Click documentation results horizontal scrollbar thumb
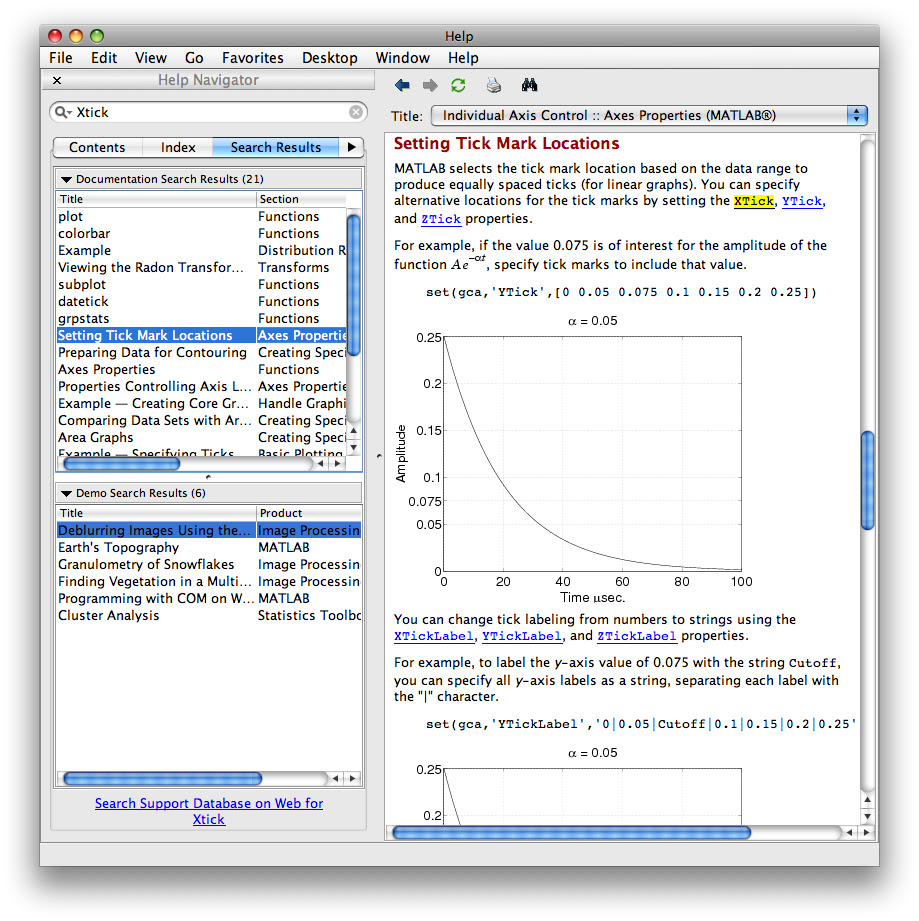919x921 pixels. click(x=122, y=464)
